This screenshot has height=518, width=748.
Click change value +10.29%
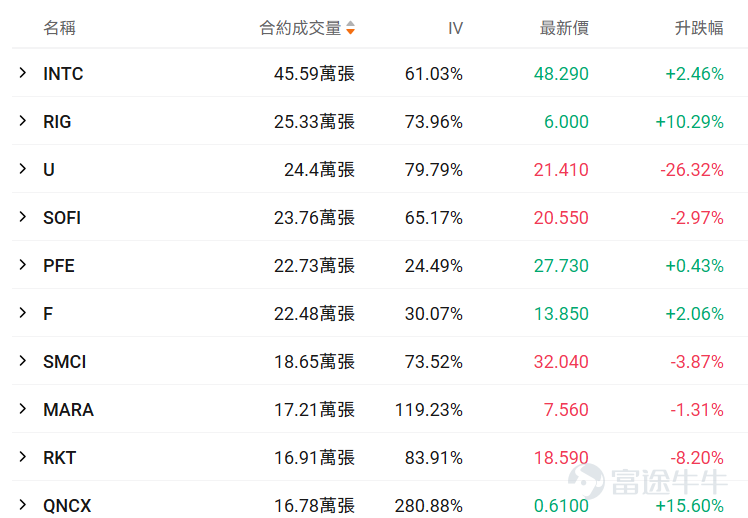(690, 122)
